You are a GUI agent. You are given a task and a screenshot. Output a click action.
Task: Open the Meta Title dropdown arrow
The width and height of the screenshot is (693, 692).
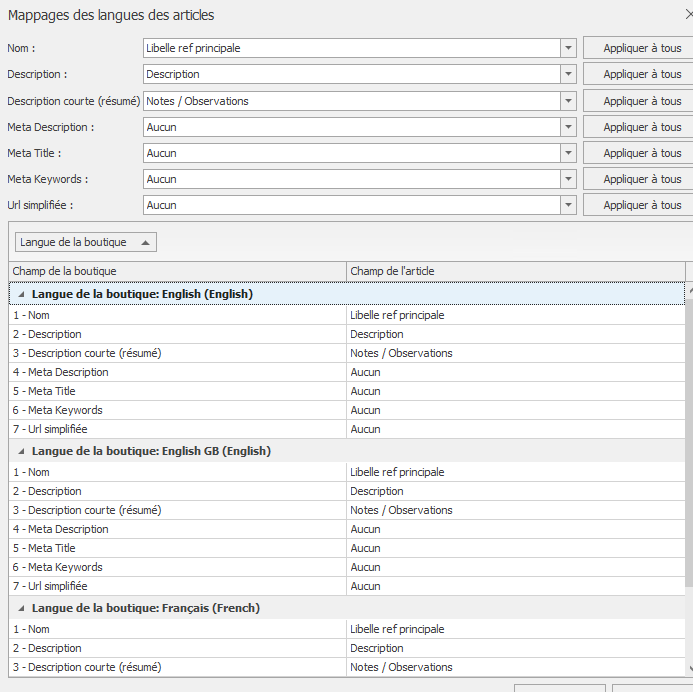(568, 153)
